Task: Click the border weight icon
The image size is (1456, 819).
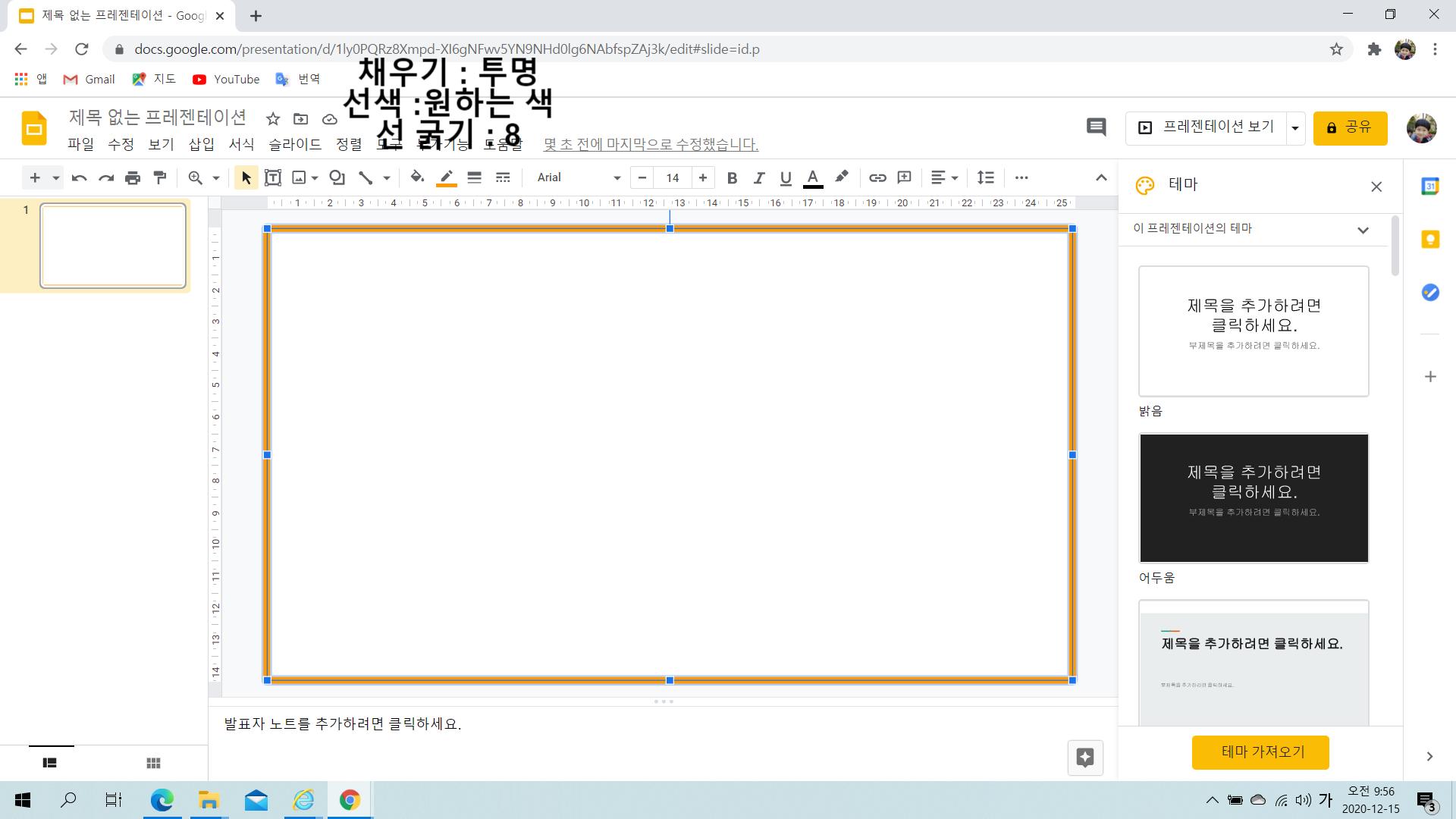Action: [x=475, y=177]
